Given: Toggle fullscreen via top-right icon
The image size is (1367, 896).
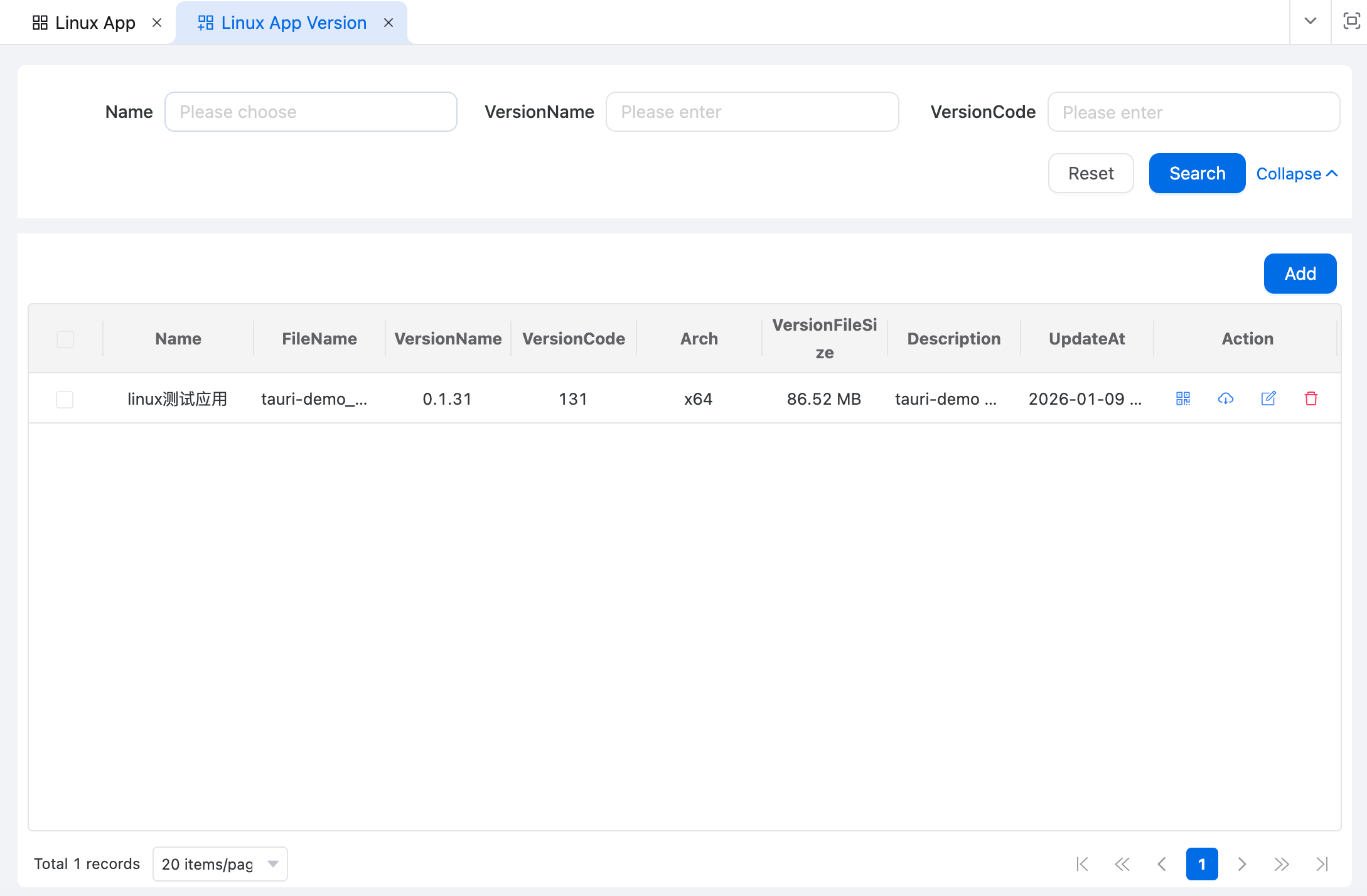Looking at the screenshot, I should point(1351,21).
